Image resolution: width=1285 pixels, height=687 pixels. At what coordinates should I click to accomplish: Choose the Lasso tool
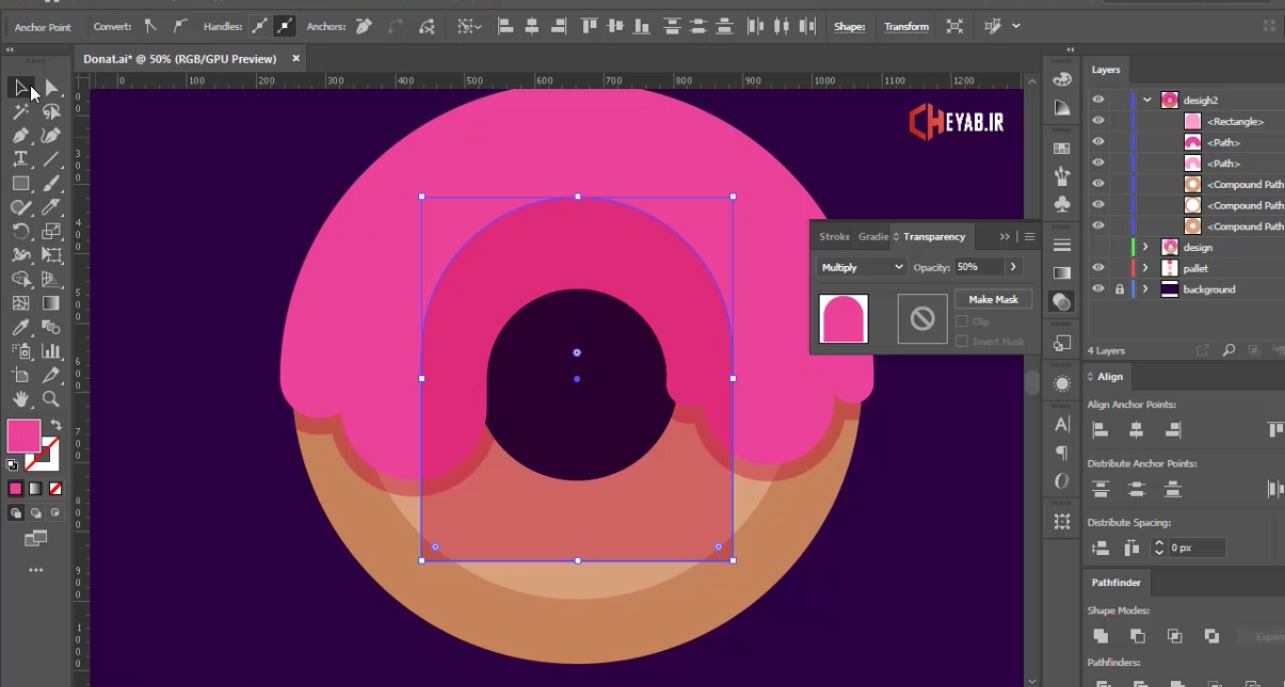tap(51, 112)
